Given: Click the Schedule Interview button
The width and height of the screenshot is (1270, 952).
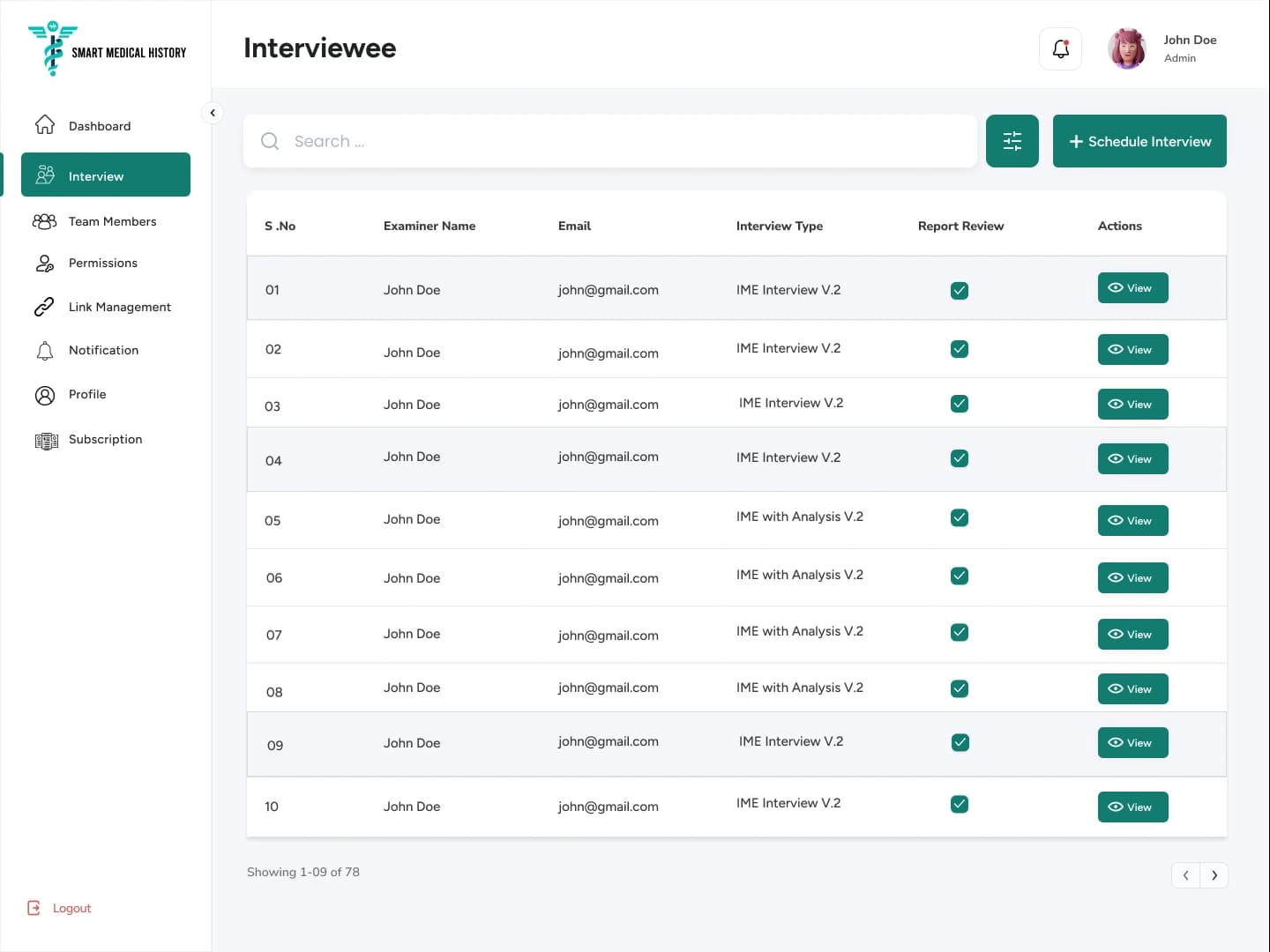Looking at the screenshot, I should point(1139,141).
